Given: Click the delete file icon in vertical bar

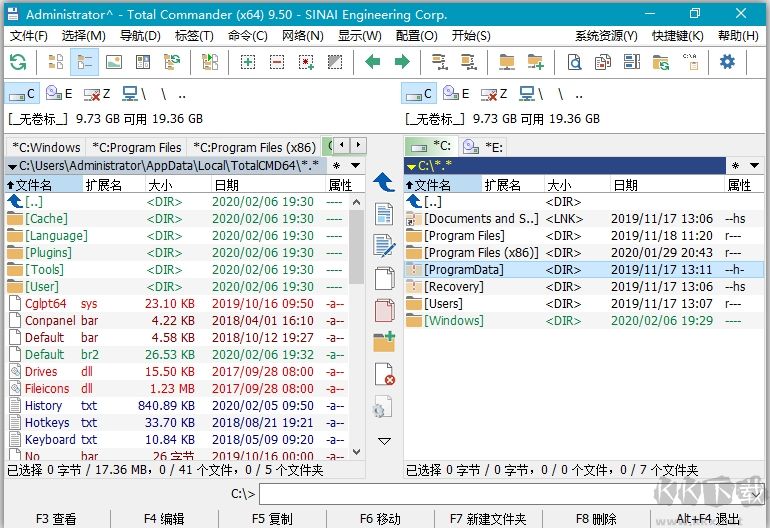Looking at the screenshot, I should click(384, 375).
